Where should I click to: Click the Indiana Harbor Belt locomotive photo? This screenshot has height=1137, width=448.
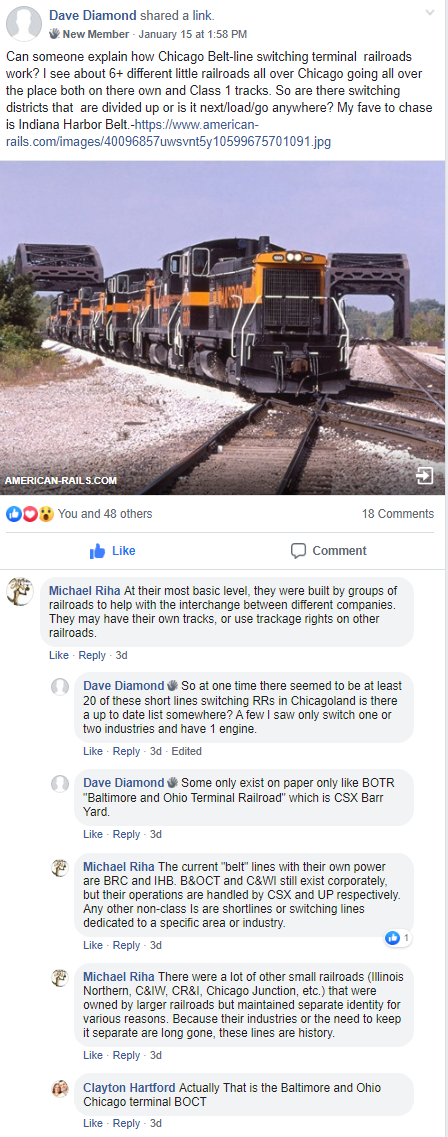pos(224,328)
